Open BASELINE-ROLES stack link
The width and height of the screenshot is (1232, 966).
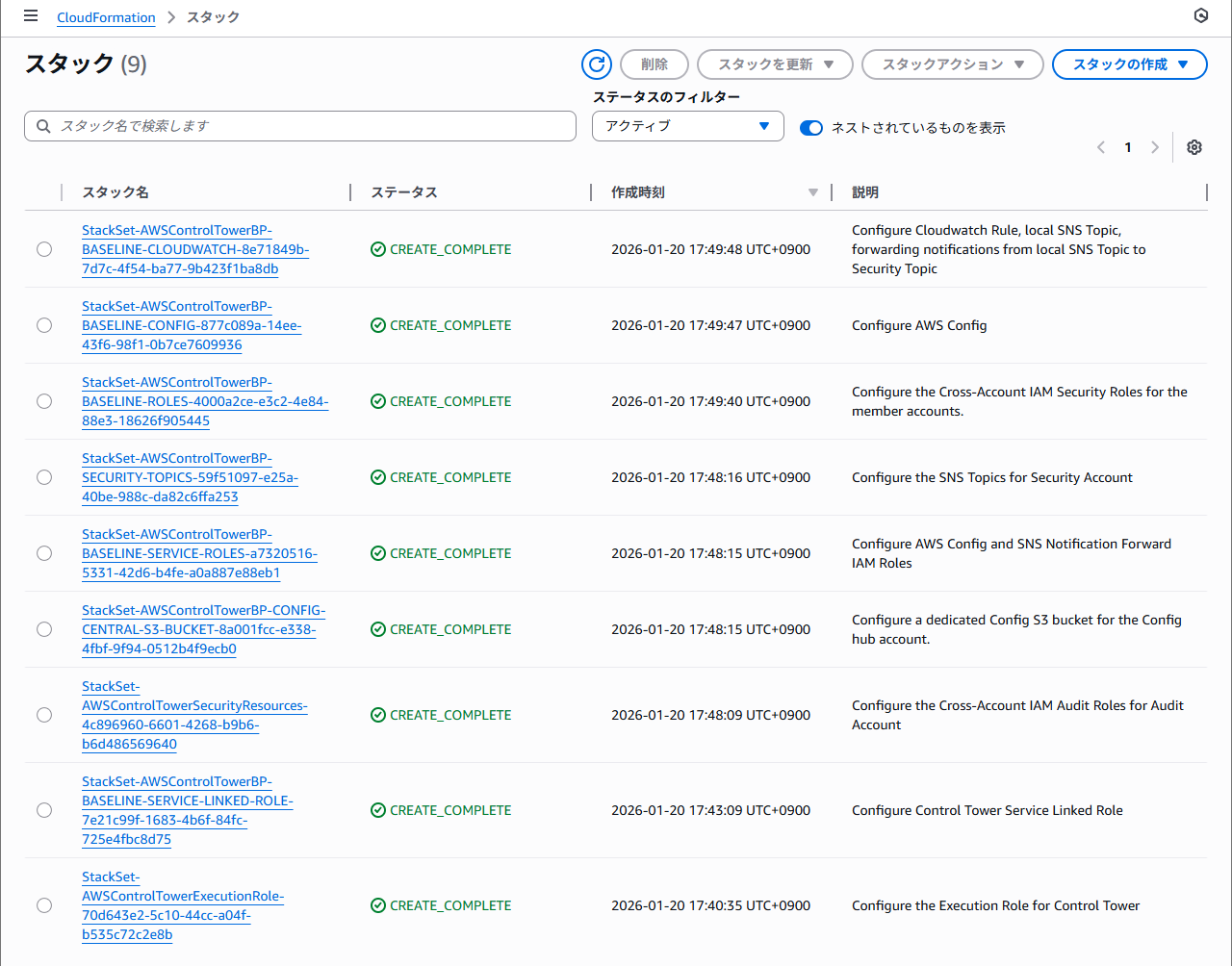(204, 401)
